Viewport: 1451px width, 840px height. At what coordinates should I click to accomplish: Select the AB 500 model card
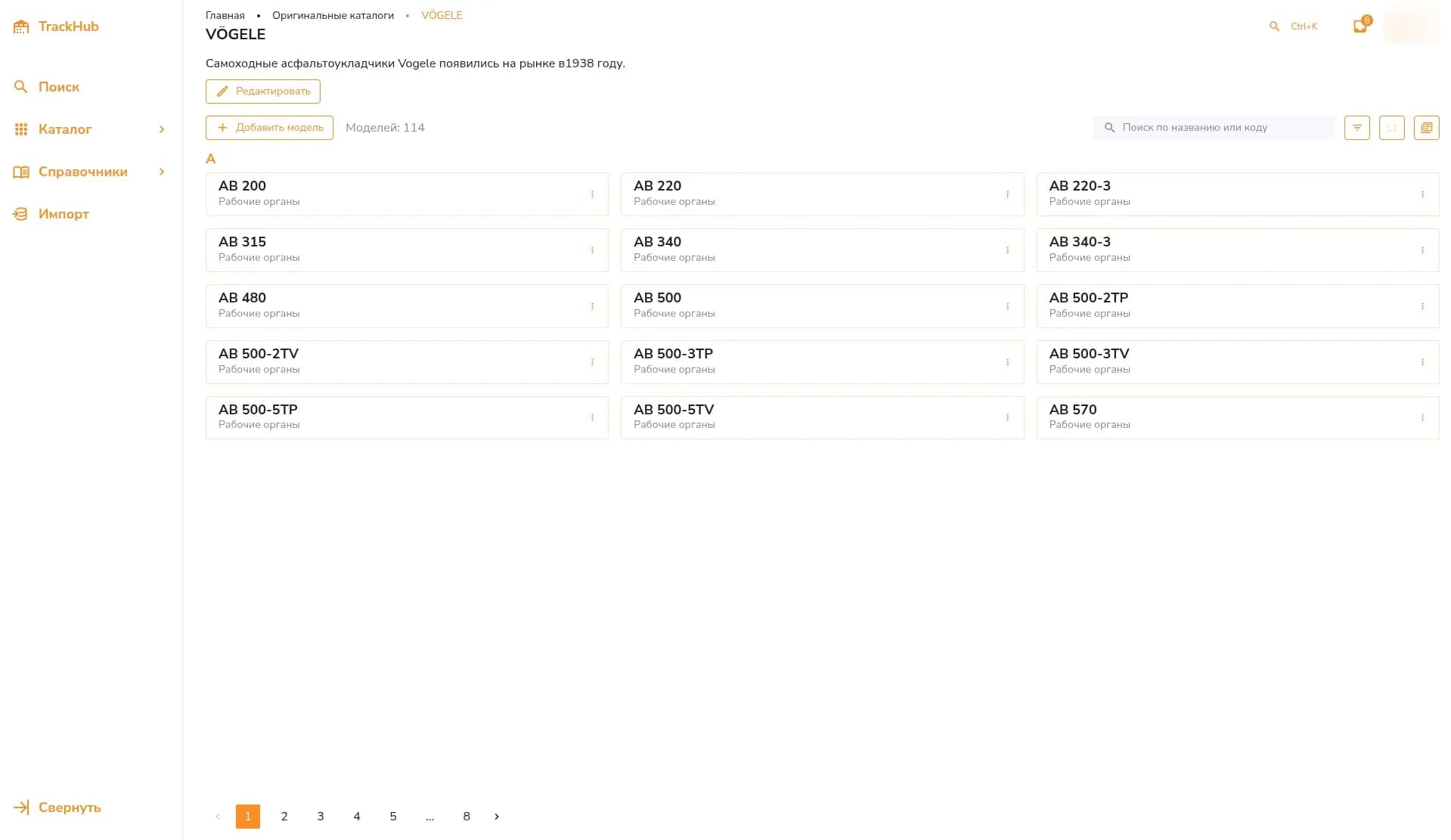tap(822, 306)
